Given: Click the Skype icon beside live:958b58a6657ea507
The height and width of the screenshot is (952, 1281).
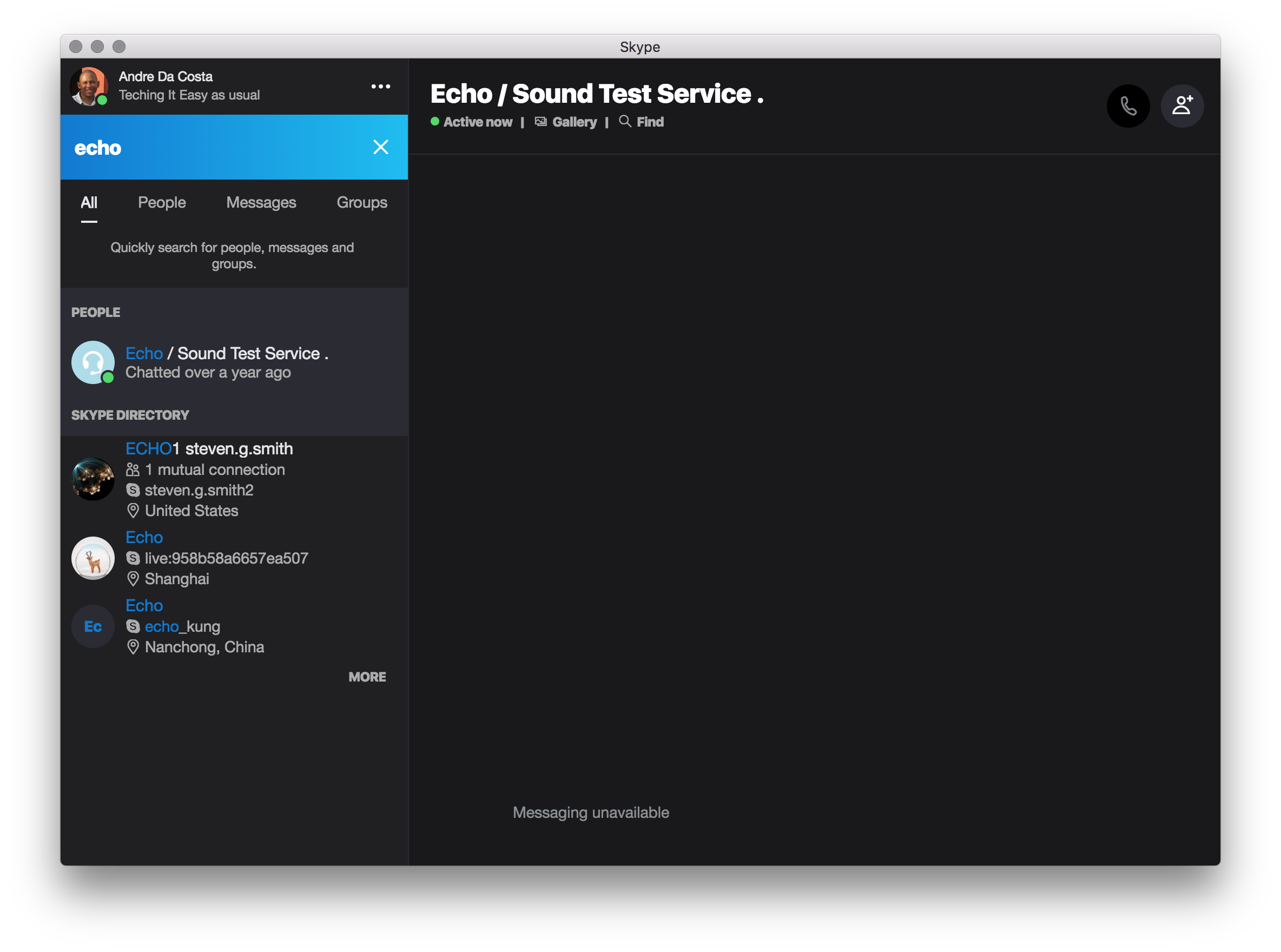Looking at the screenshot, I should point(133,558).
